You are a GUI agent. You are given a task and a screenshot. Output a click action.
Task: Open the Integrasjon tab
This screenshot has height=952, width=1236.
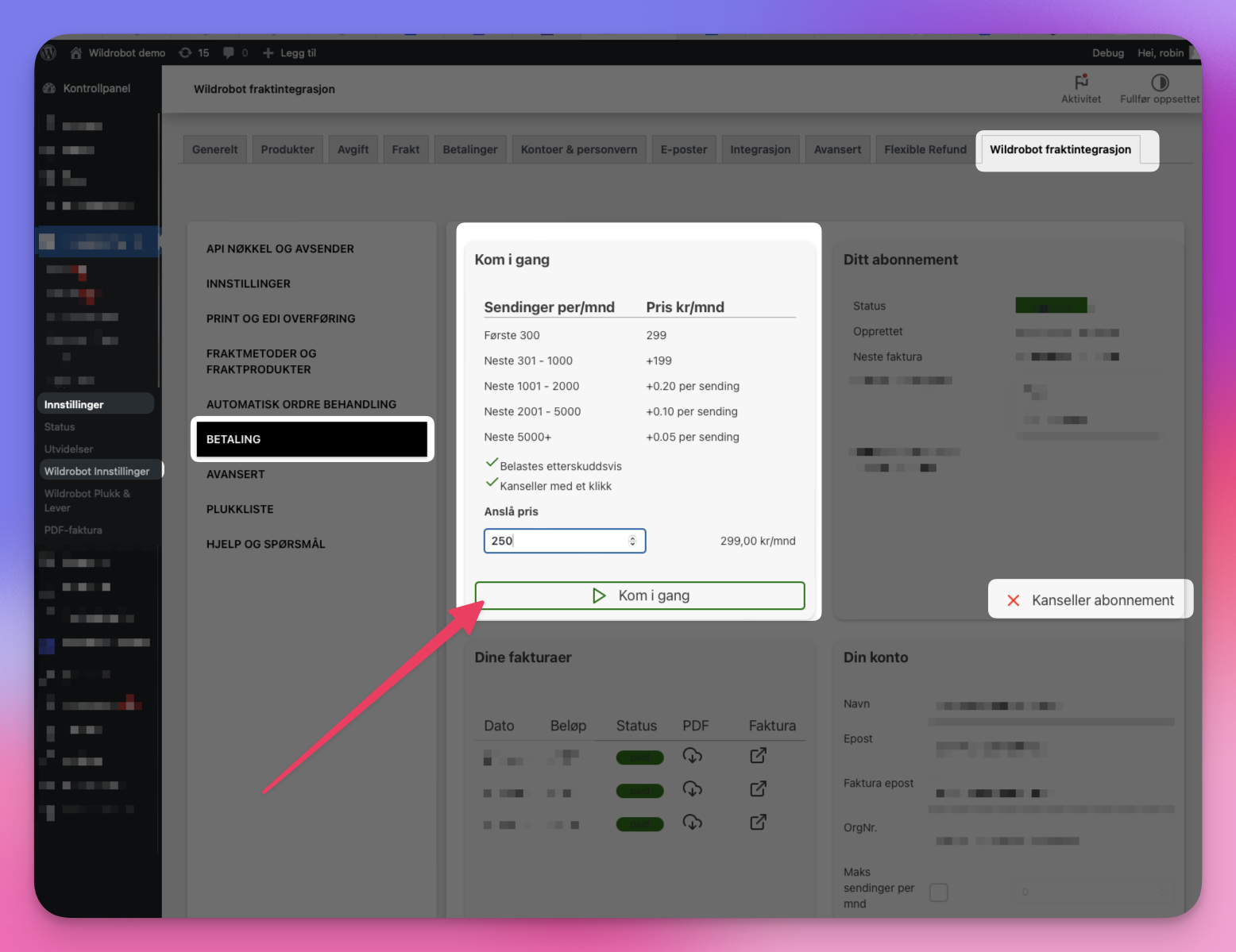click(760, 149)
